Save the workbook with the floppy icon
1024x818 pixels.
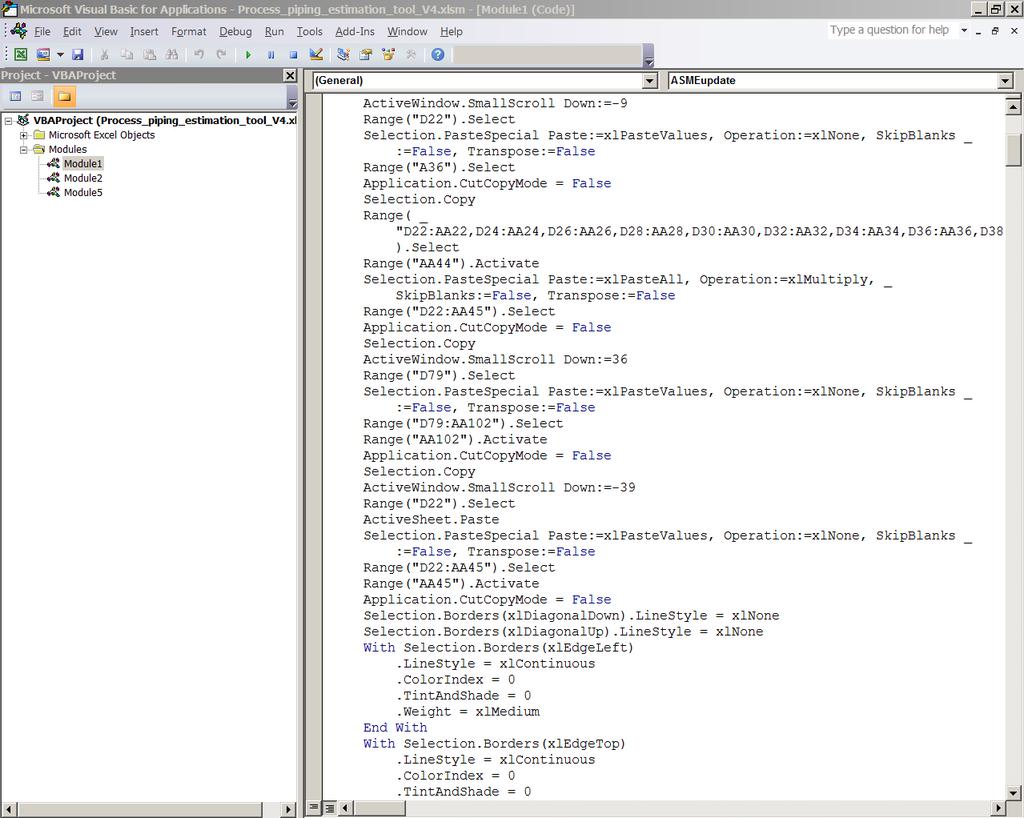[77, 55]
